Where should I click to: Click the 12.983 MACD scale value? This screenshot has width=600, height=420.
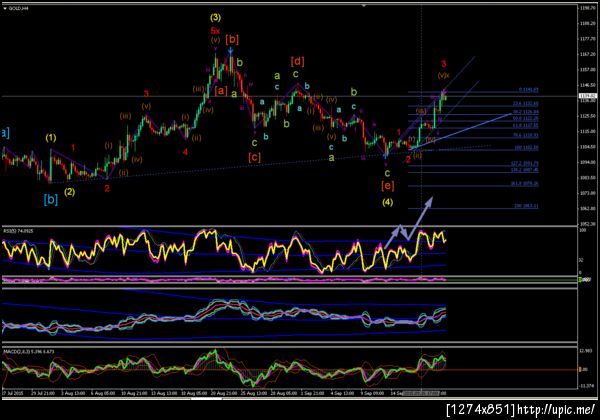(586, 351)
